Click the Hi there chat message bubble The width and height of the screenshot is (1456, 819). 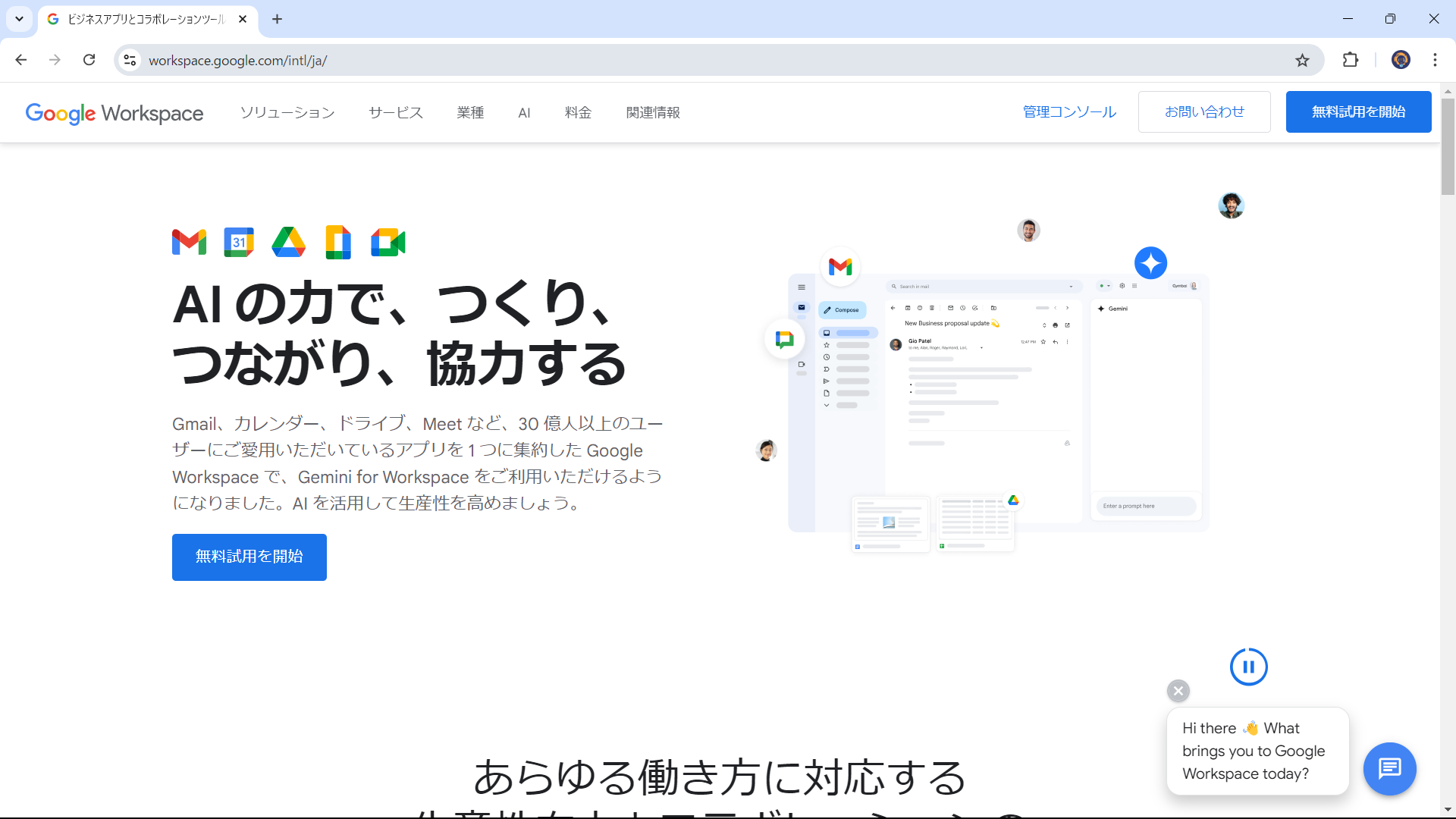coord(1257,751)
